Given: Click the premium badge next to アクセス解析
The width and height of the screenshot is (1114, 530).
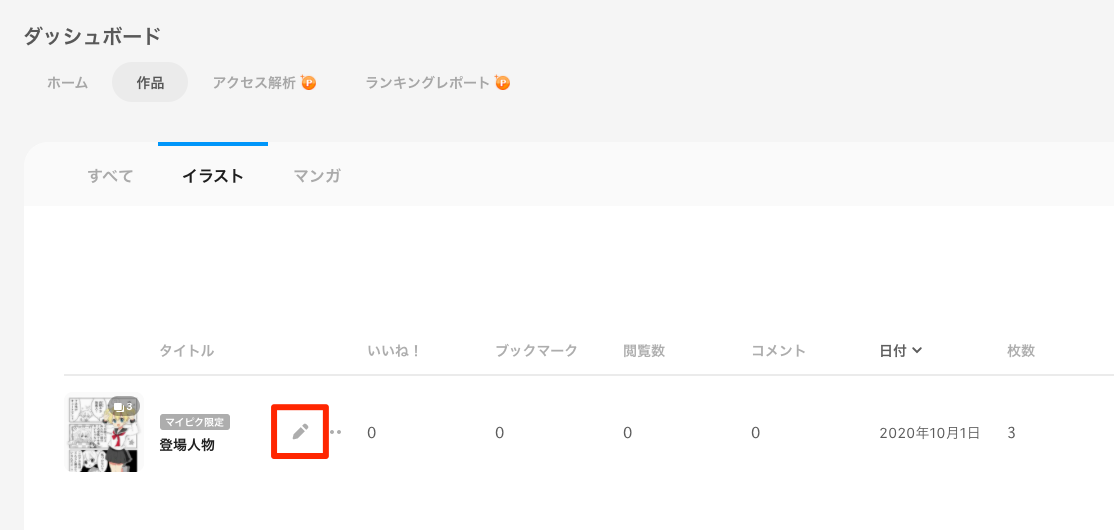Looking at the screenshot, I should pyautogui.click(x=308, y=82).
